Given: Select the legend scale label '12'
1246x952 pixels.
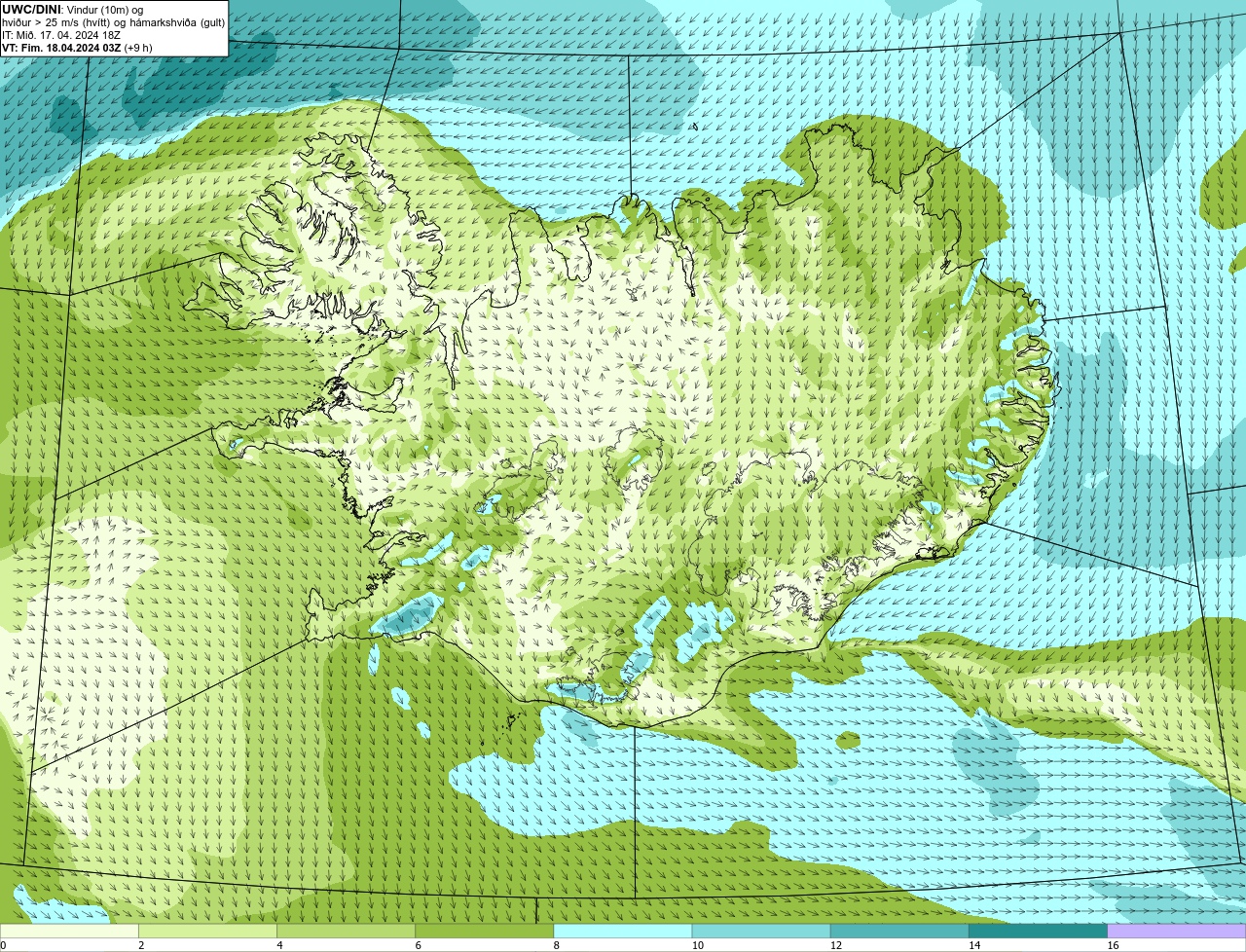Looking at the screenshot, I should point(836,945).
